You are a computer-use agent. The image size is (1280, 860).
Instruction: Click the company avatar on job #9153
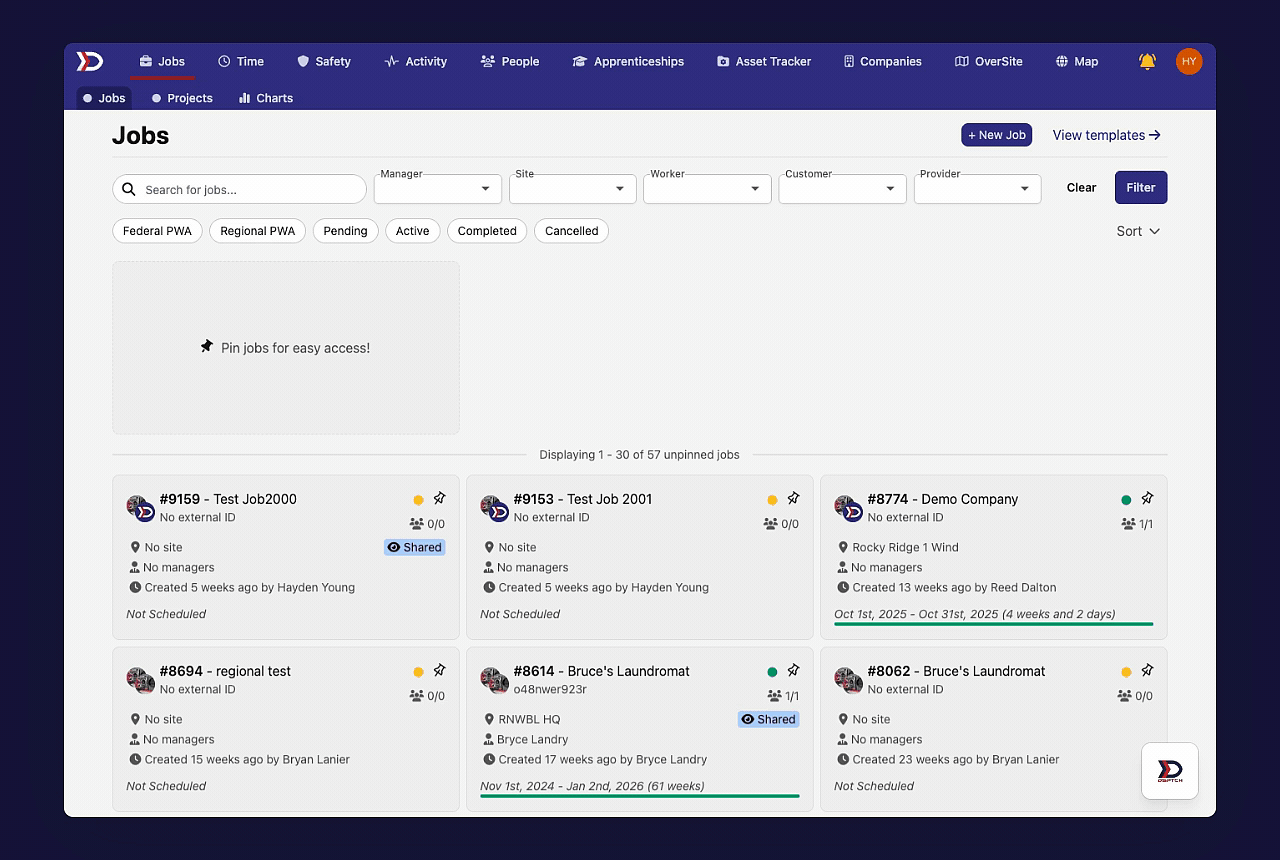click(x=495, y=508)
